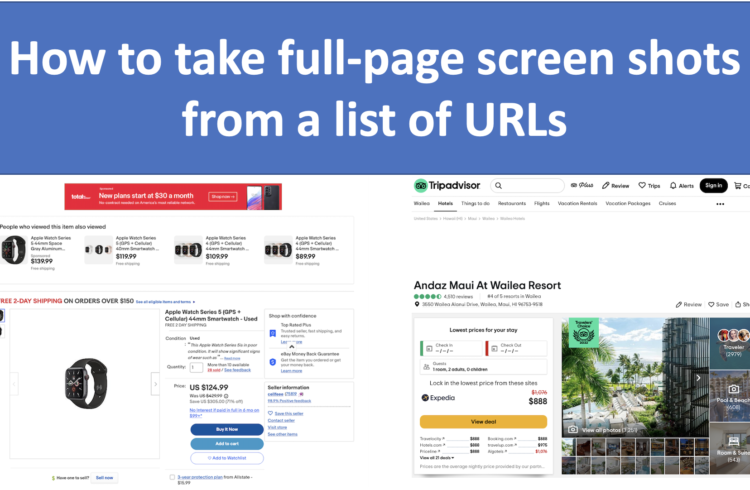The height and width of the screenshot is (490, 750).
Task: Show previous eBay product image arrow
Action: point(14,384)
